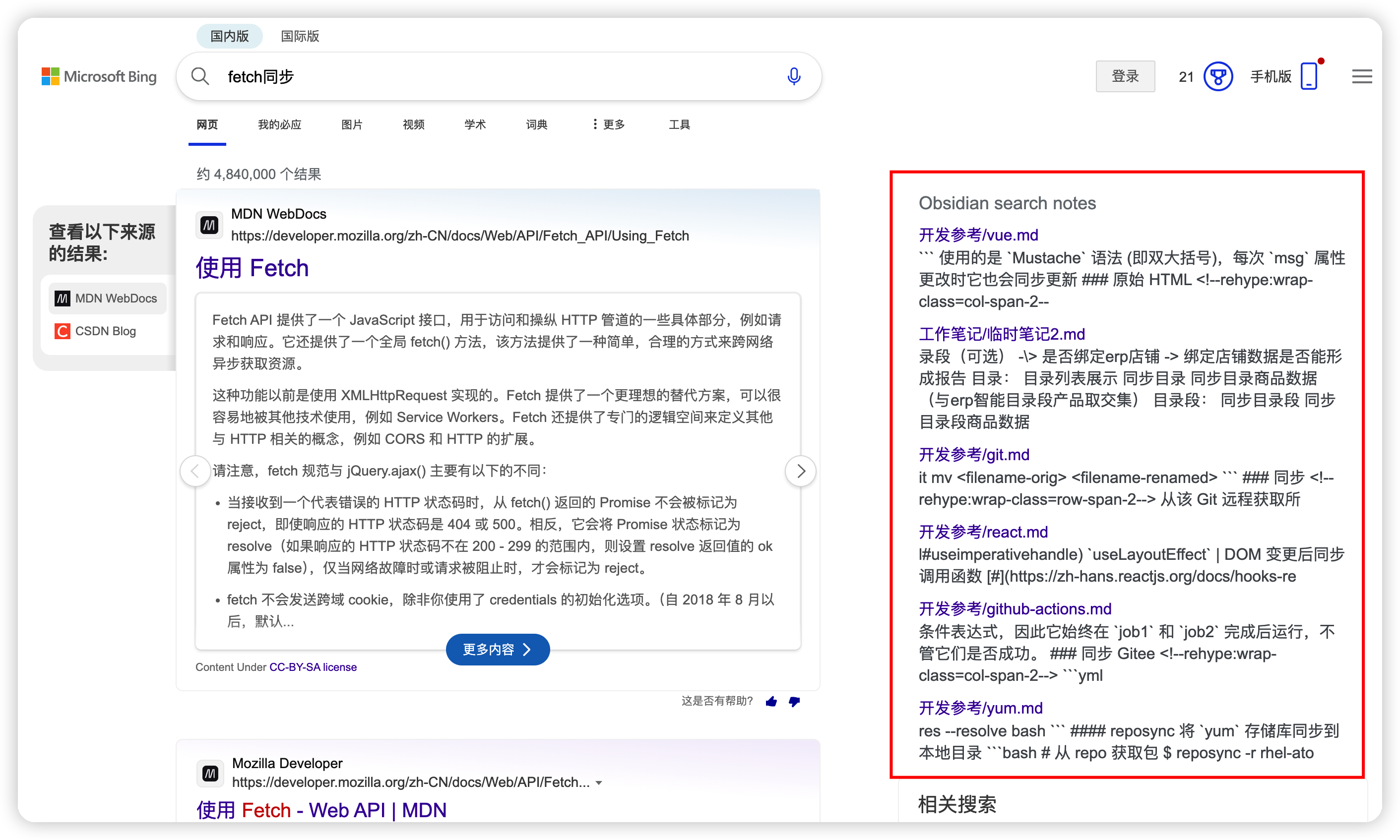Image resolution: width=1400 pixels, height=840 pixels.
Task: Open the CC-BY-SA license link
Action: click(312, 667)
